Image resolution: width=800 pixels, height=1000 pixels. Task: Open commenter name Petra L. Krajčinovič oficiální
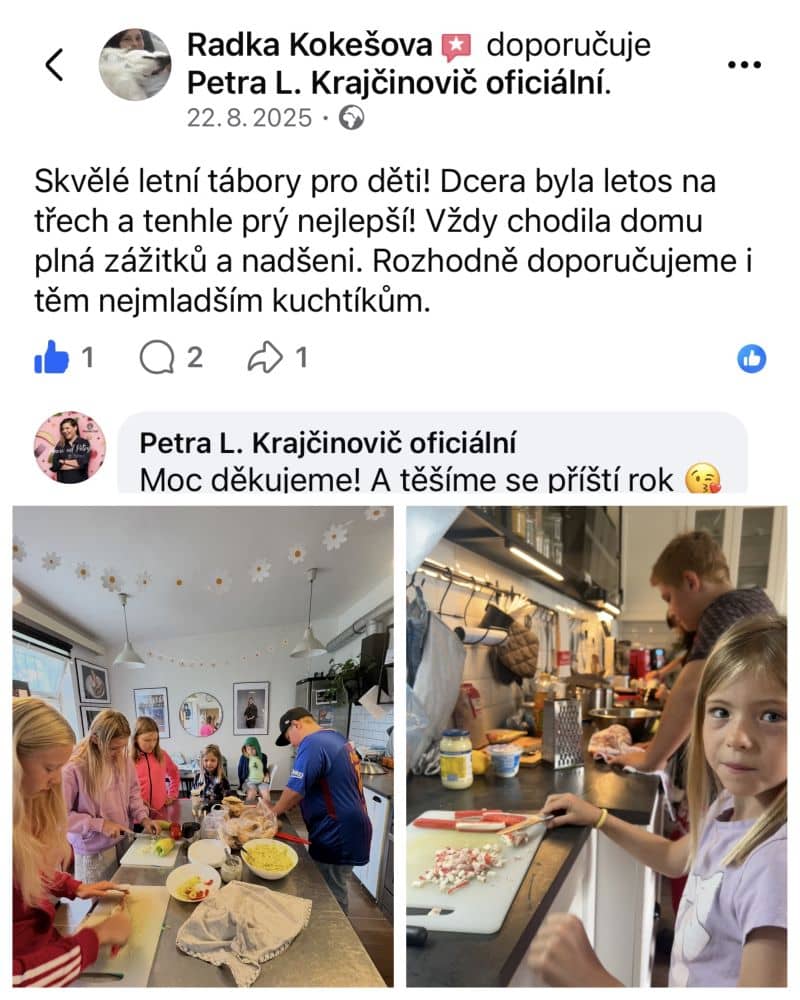328,443
